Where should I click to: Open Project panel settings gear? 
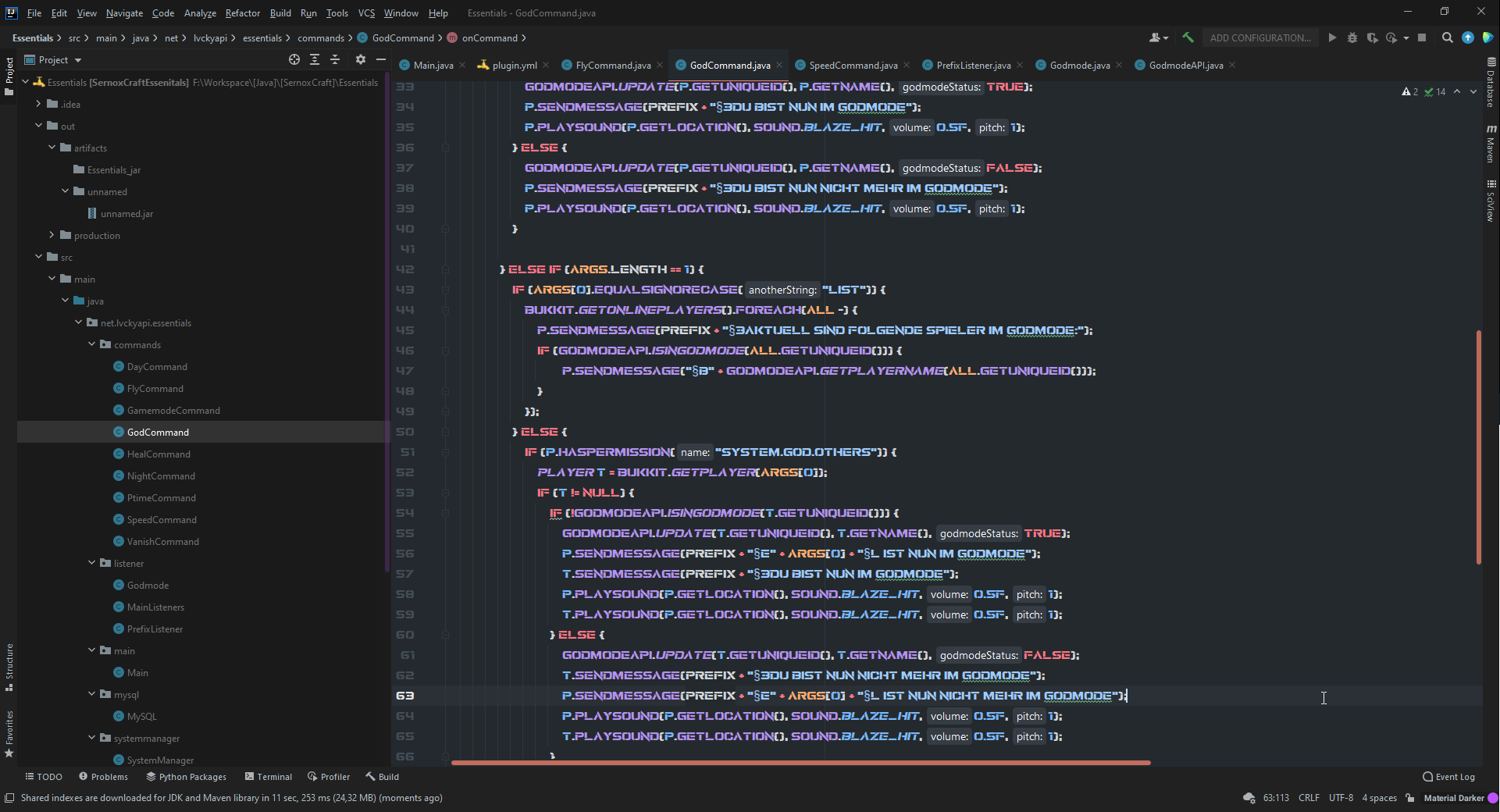pos(360,59)
